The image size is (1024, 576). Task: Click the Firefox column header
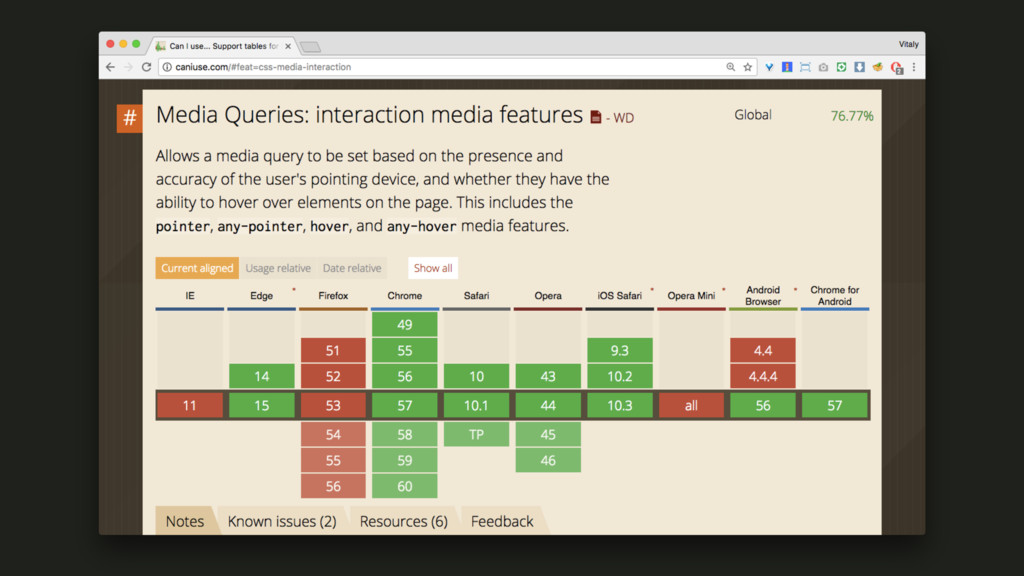[333, 296]
